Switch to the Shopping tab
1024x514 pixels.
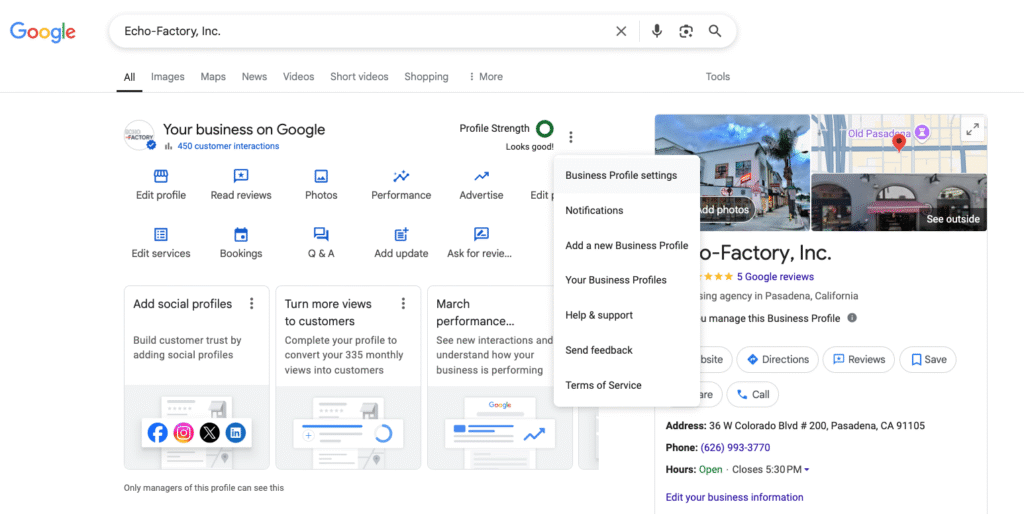tap(426, 76)
